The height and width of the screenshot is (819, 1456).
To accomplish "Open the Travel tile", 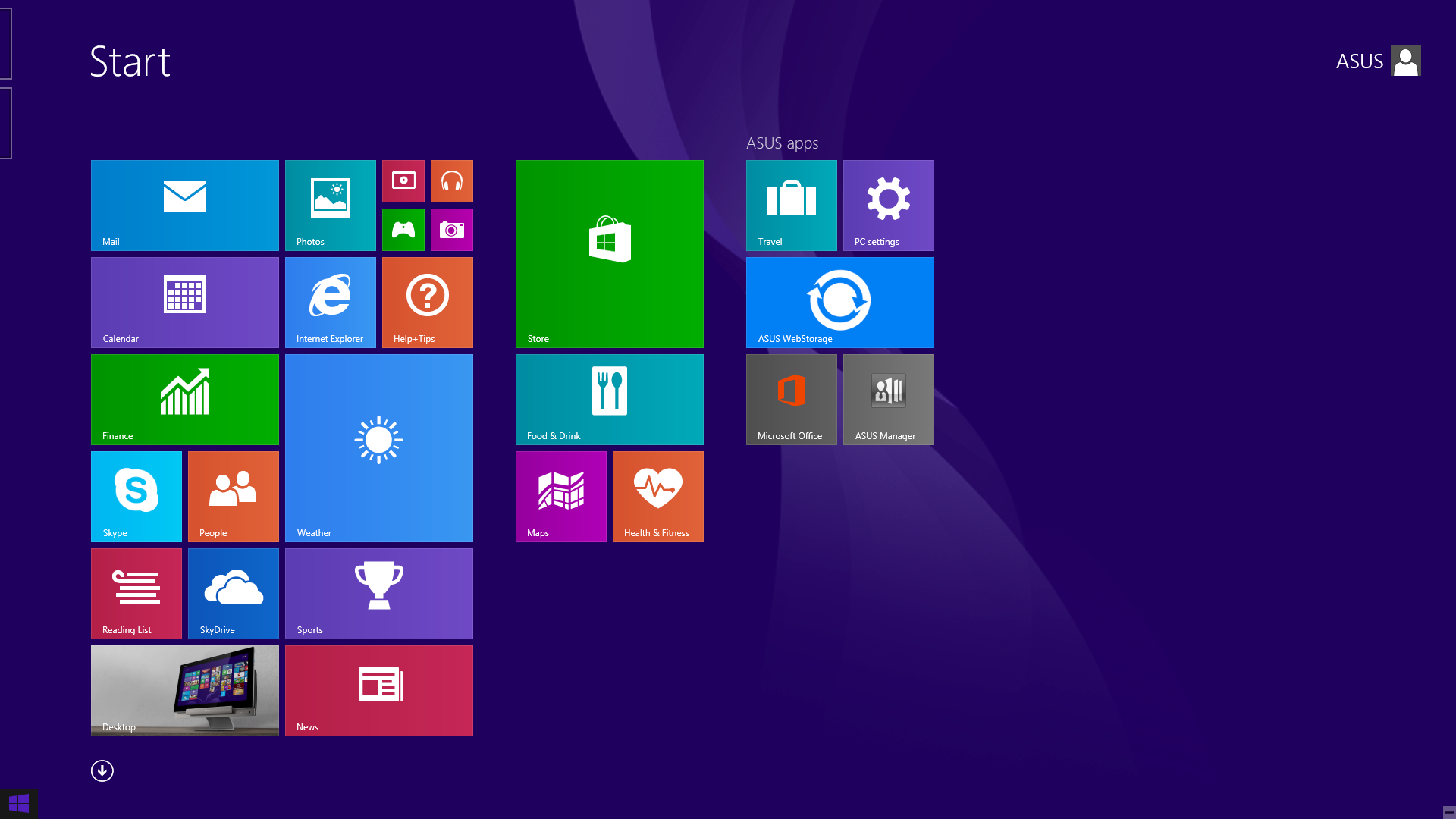I will pos(792,206).
